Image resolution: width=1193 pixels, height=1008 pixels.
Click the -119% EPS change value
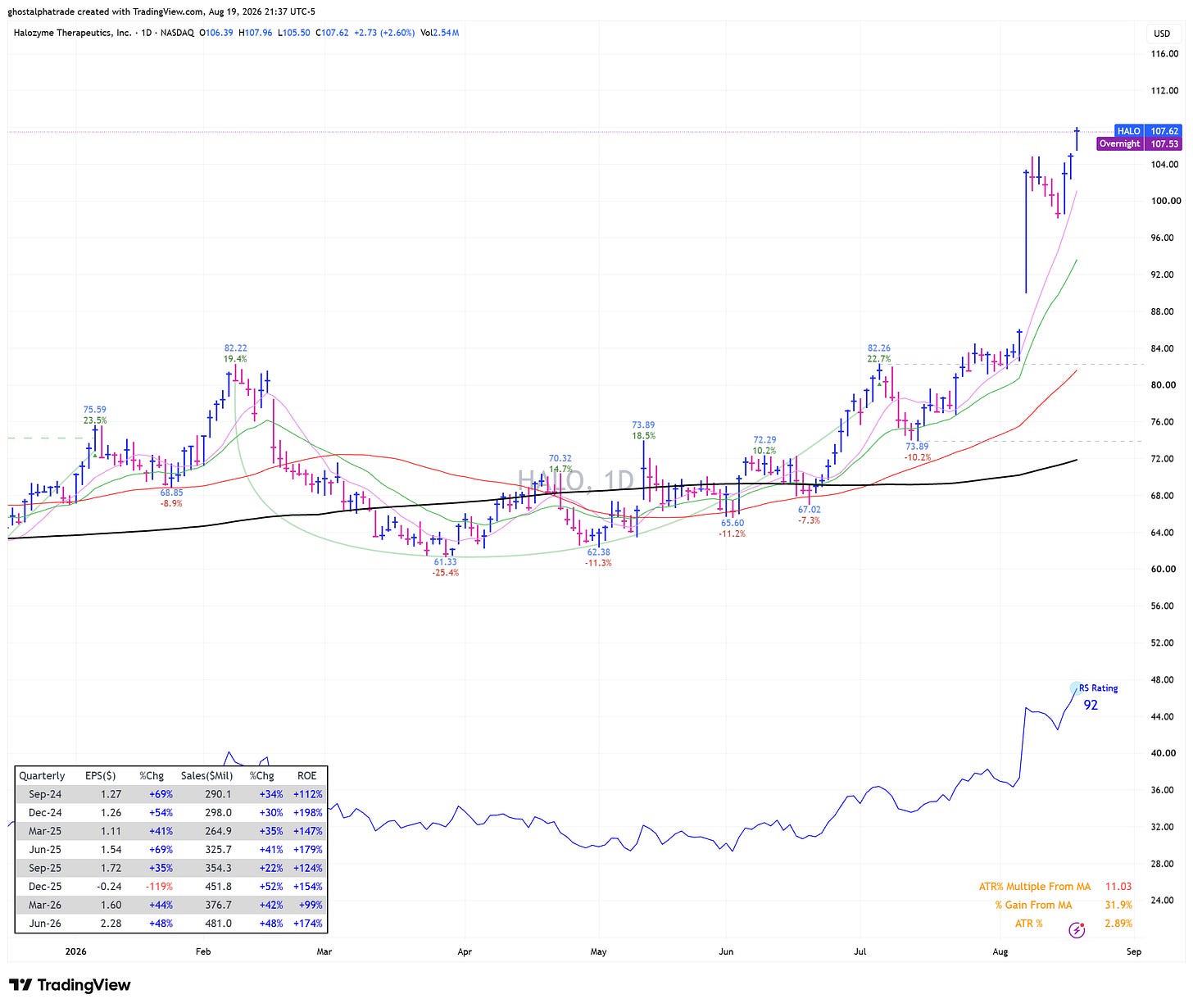158,886
